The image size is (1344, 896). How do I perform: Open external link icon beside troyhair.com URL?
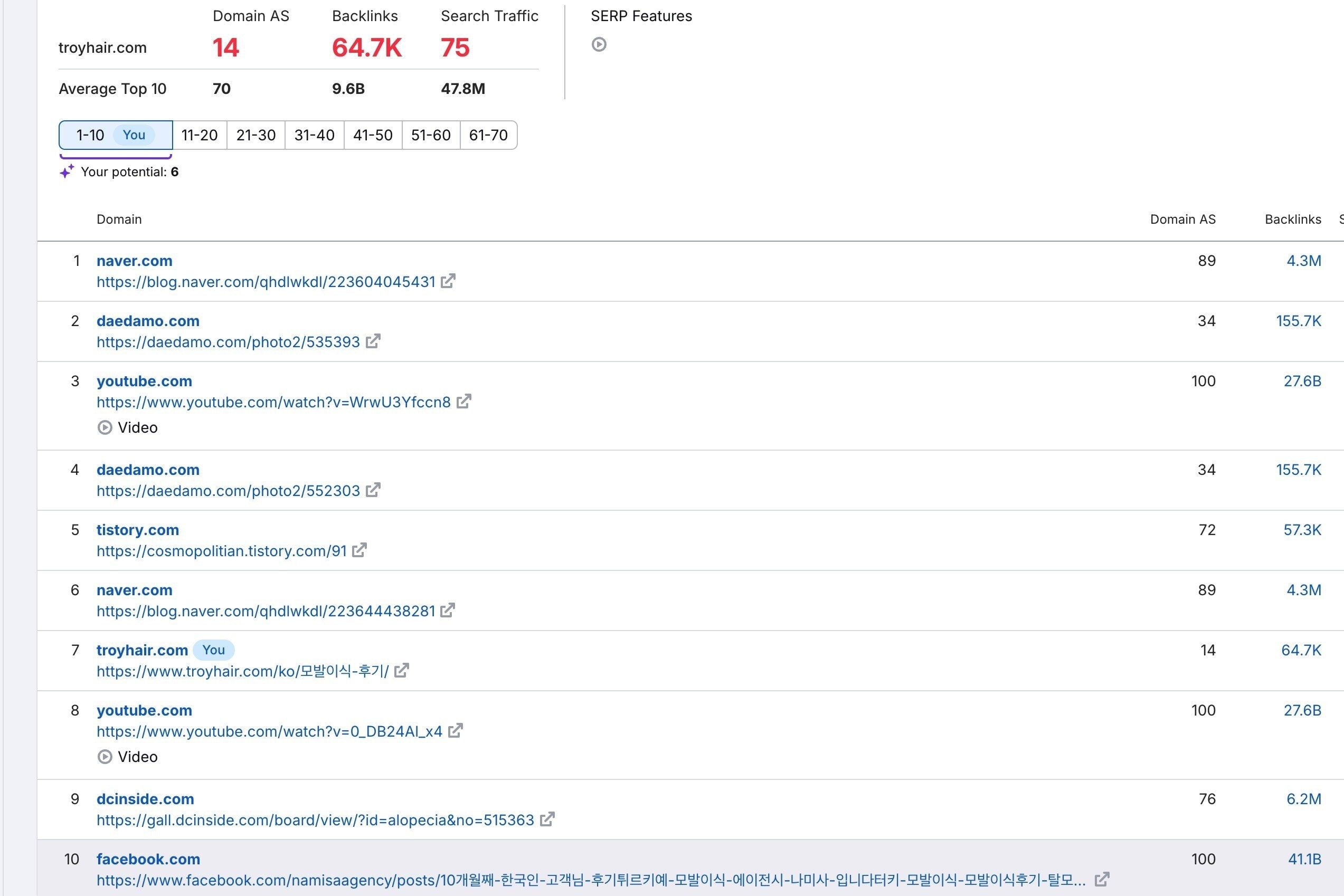401,670
